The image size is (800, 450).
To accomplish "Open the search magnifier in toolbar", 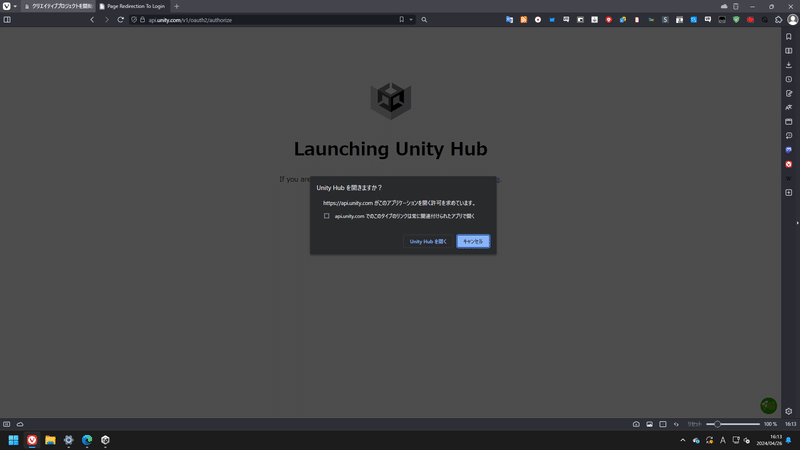I will pyautogui.click(x=424, y=20).
